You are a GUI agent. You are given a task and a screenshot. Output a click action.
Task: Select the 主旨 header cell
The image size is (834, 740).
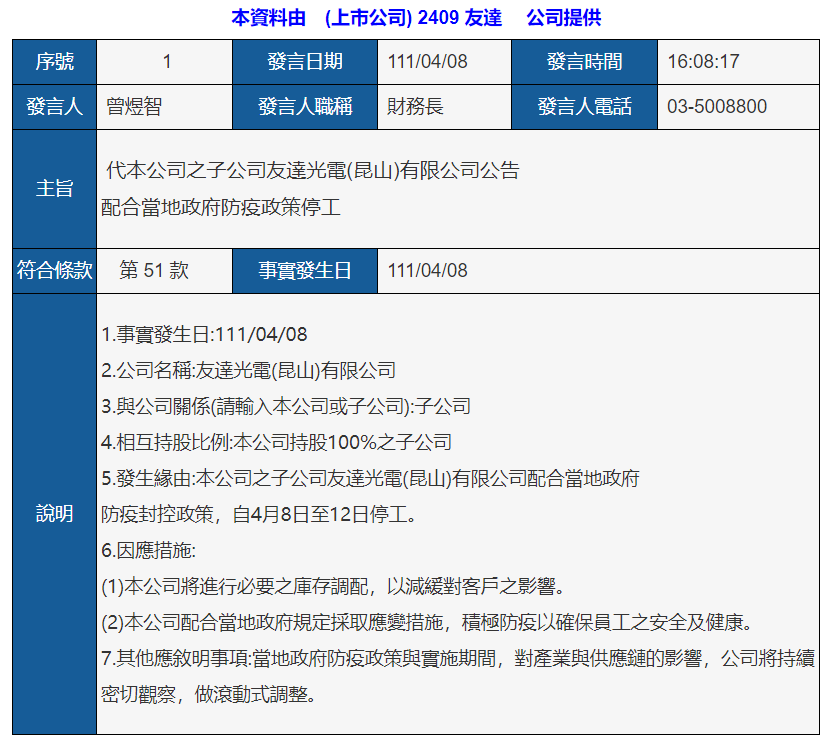(54, 189)
